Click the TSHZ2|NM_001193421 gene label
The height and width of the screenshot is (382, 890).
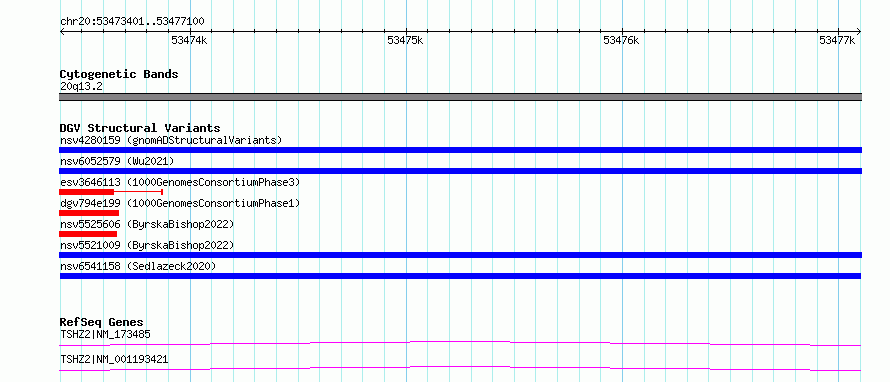click(x=114, y=359)
